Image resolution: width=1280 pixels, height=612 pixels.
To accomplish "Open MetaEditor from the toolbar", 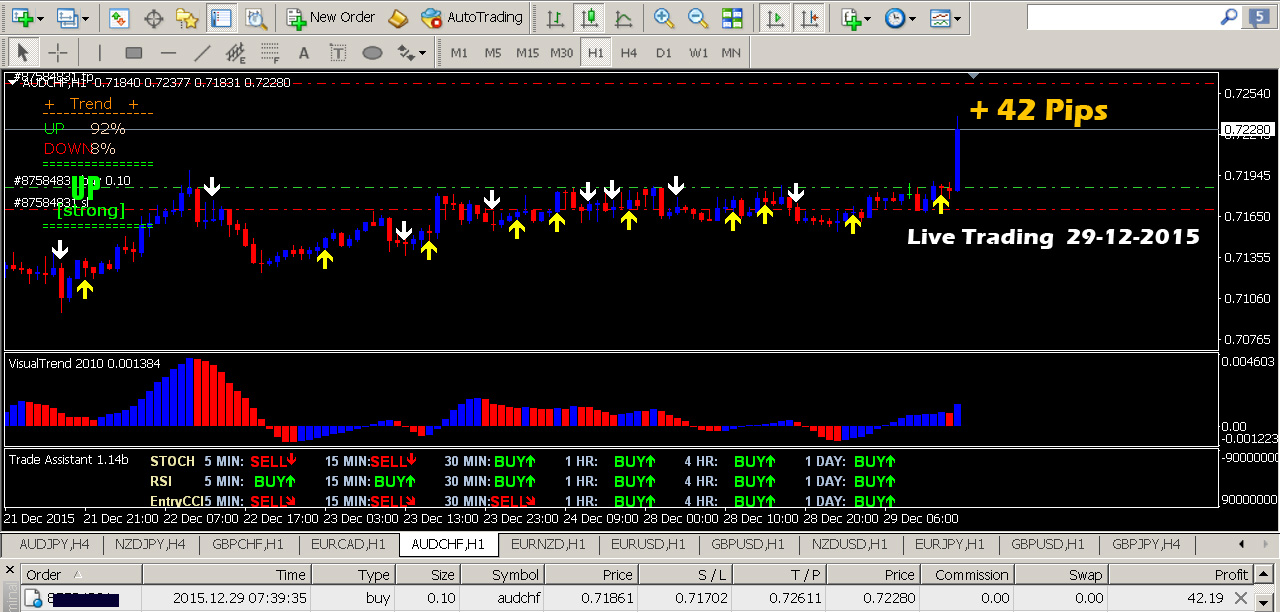I will tap(398, 17).
